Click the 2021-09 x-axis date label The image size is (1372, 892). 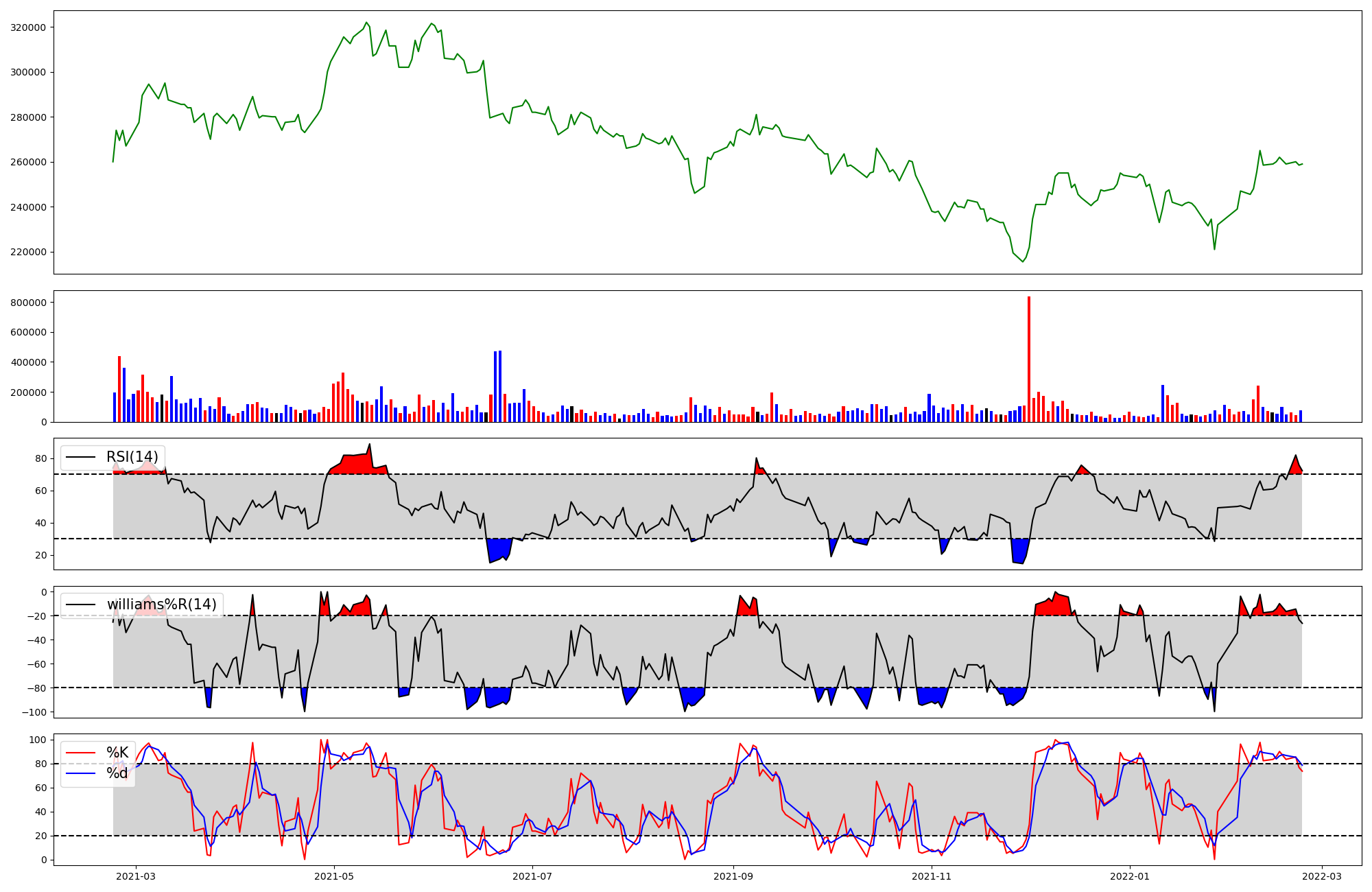point(734,876)
